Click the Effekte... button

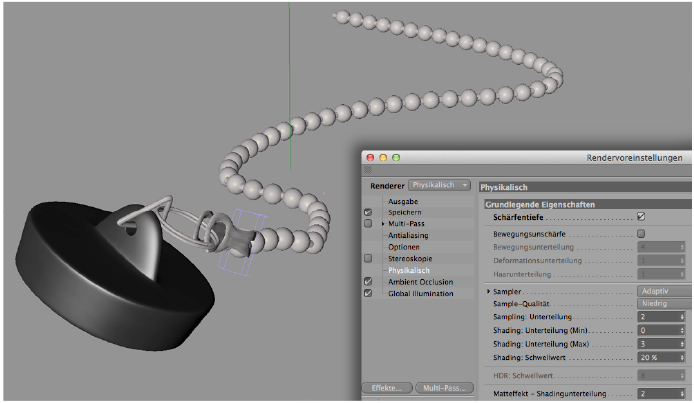[387, 388]
